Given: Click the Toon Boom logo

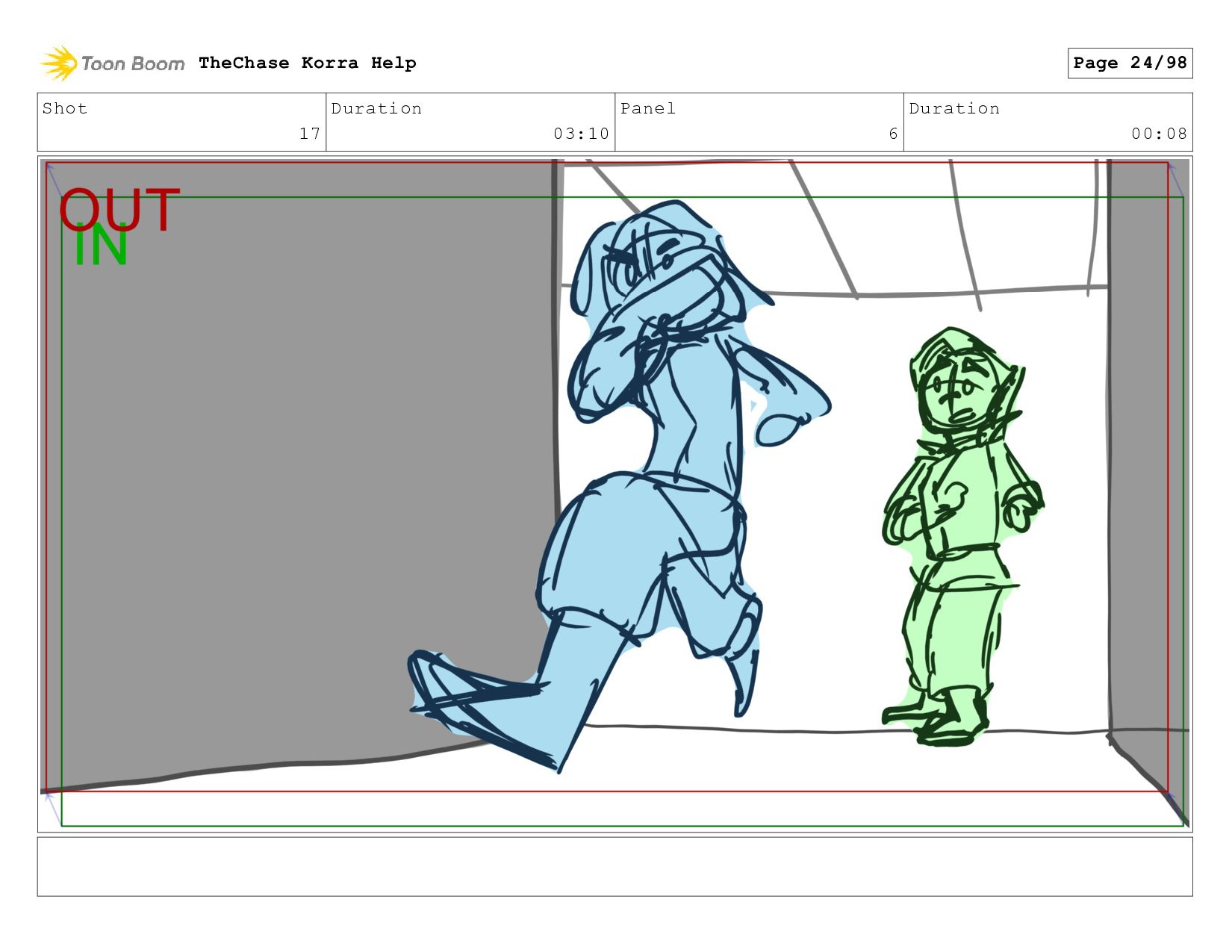Looking at the screenshot, I should (112, 63).
